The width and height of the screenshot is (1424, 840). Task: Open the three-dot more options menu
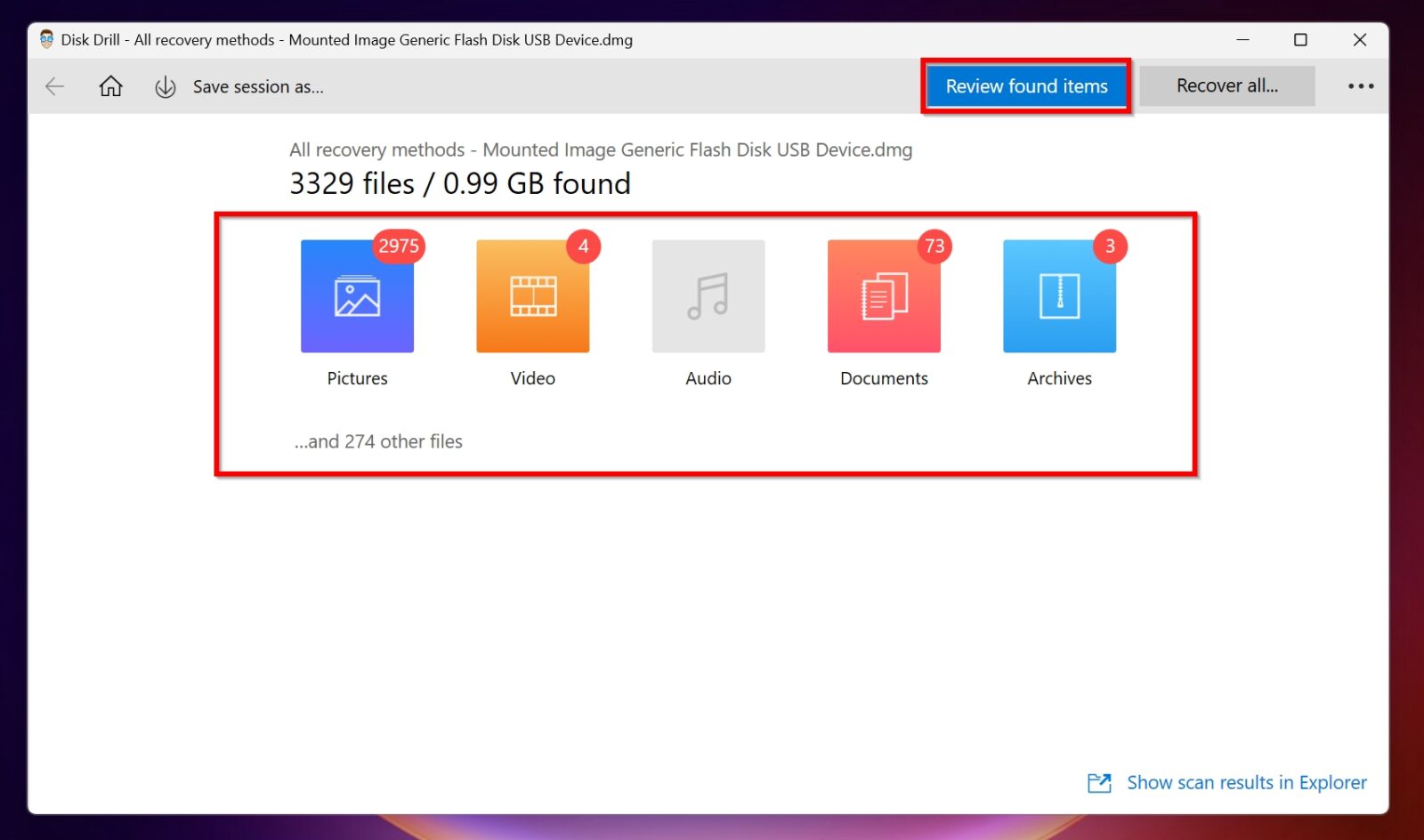click(x=1360, y=86)
